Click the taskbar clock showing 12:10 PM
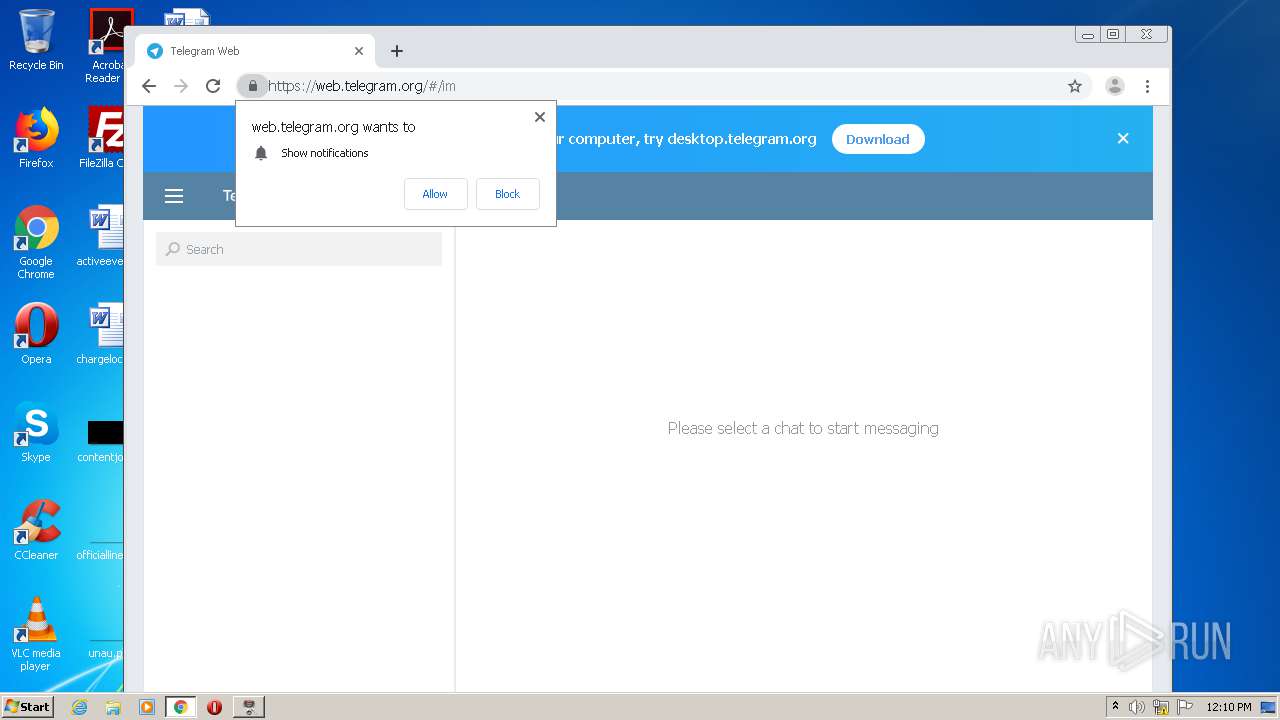1280x720 pixels. pos(1229,707)
